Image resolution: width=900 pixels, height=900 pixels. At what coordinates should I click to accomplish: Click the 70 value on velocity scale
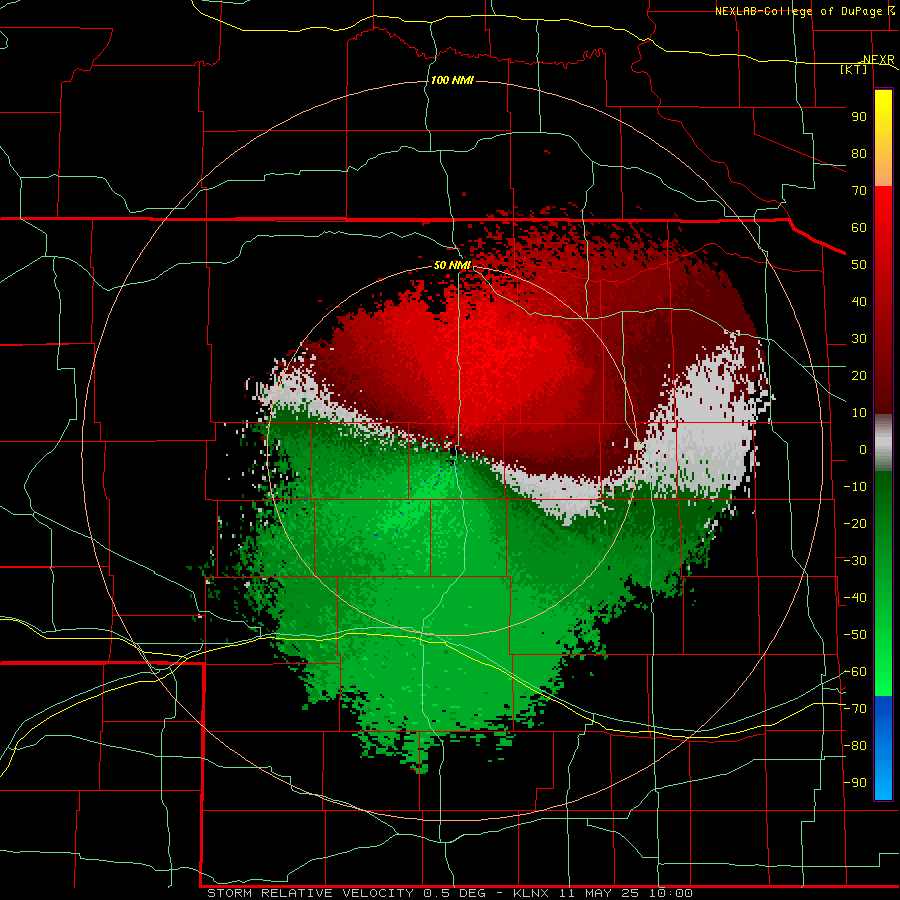pyautogui.click(x=859, y=191)
